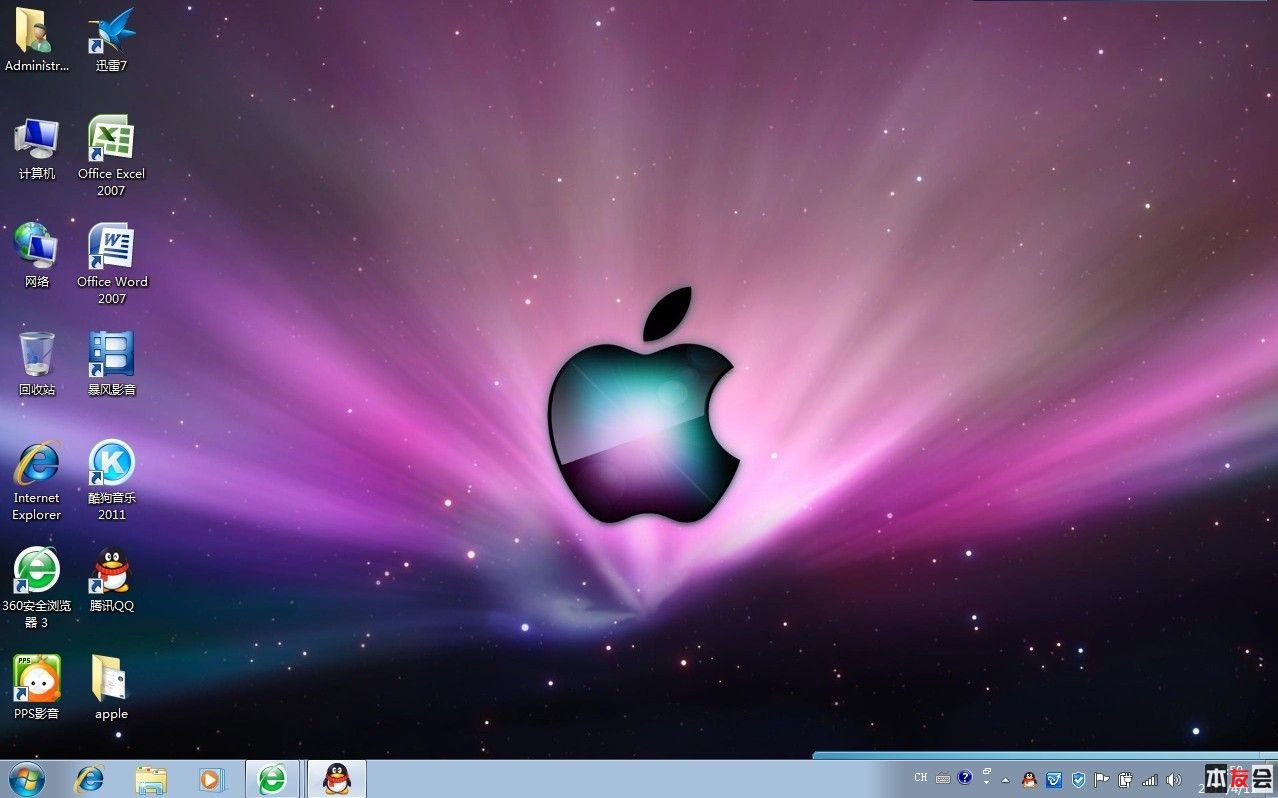Viewport: 1278px width, 798px height.
Task: Open the Windows Start menu orb
Action: pyautogui.click(x=27, y=779)
